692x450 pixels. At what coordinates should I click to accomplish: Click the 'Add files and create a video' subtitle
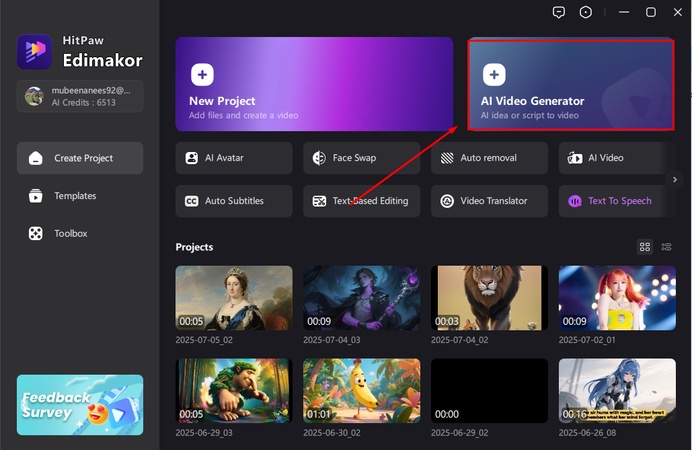[x=244, y=115]
